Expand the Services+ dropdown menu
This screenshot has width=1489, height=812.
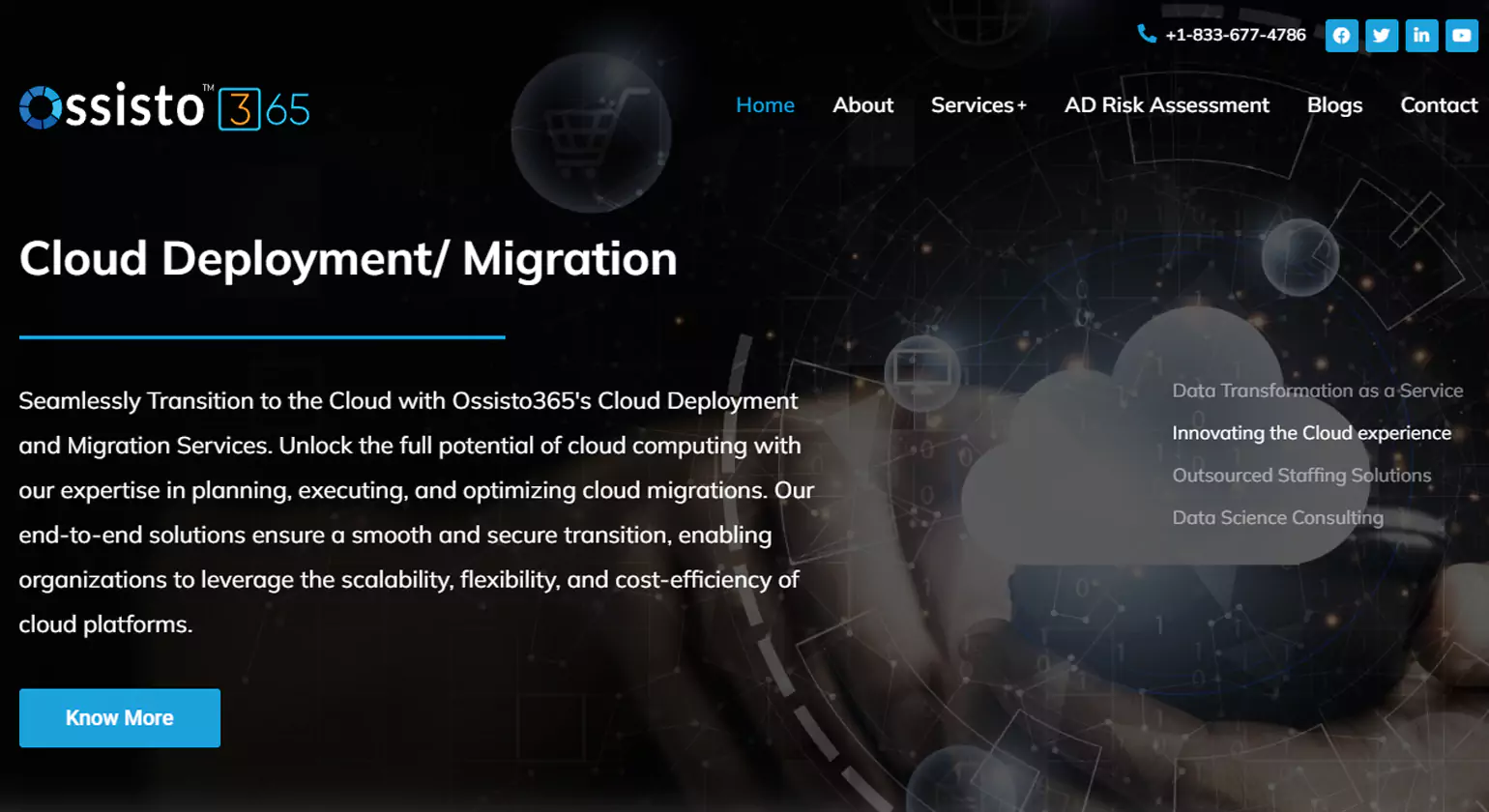978,105
